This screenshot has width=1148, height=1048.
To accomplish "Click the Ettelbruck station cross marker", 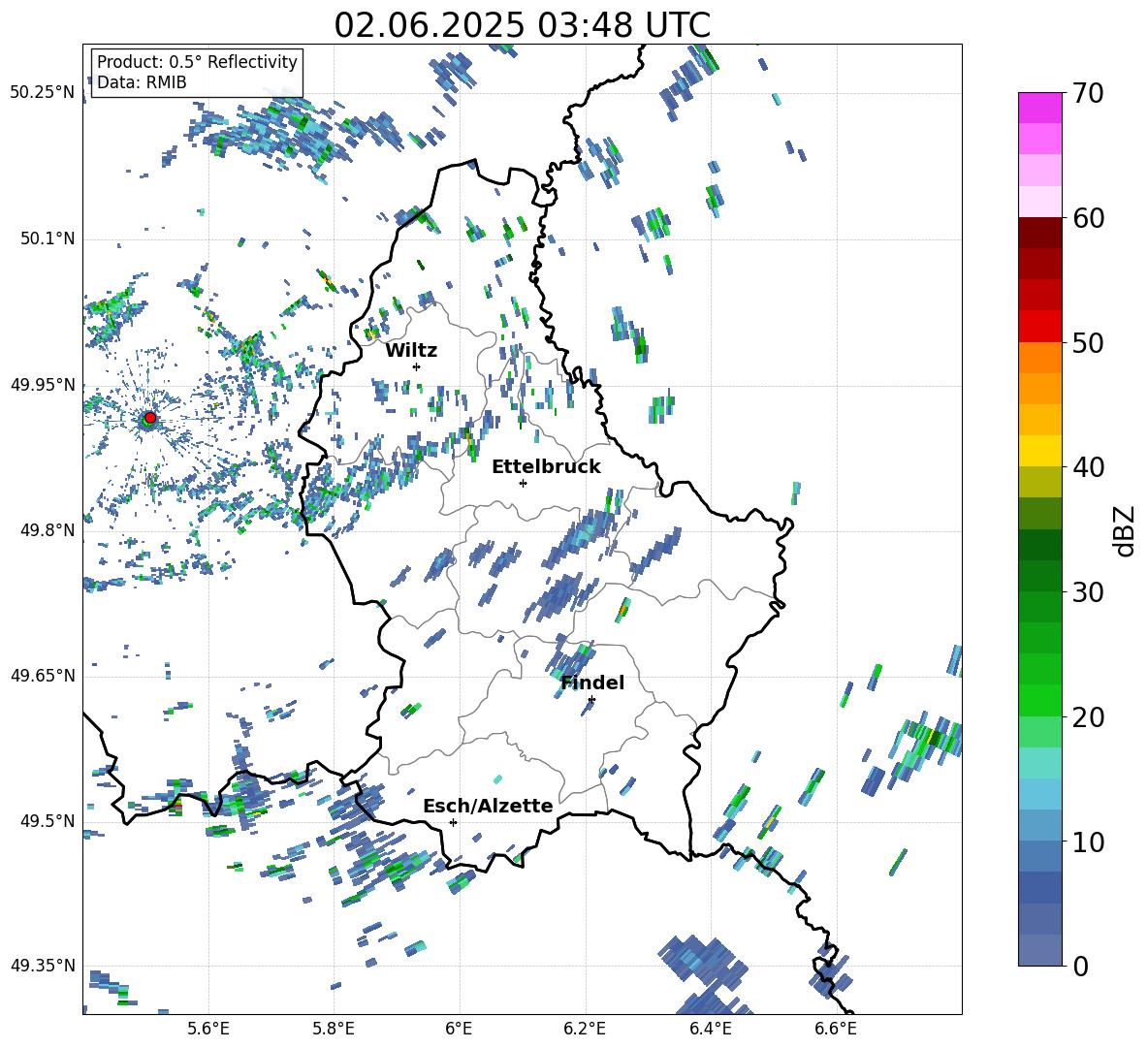I will pos(523,483).
